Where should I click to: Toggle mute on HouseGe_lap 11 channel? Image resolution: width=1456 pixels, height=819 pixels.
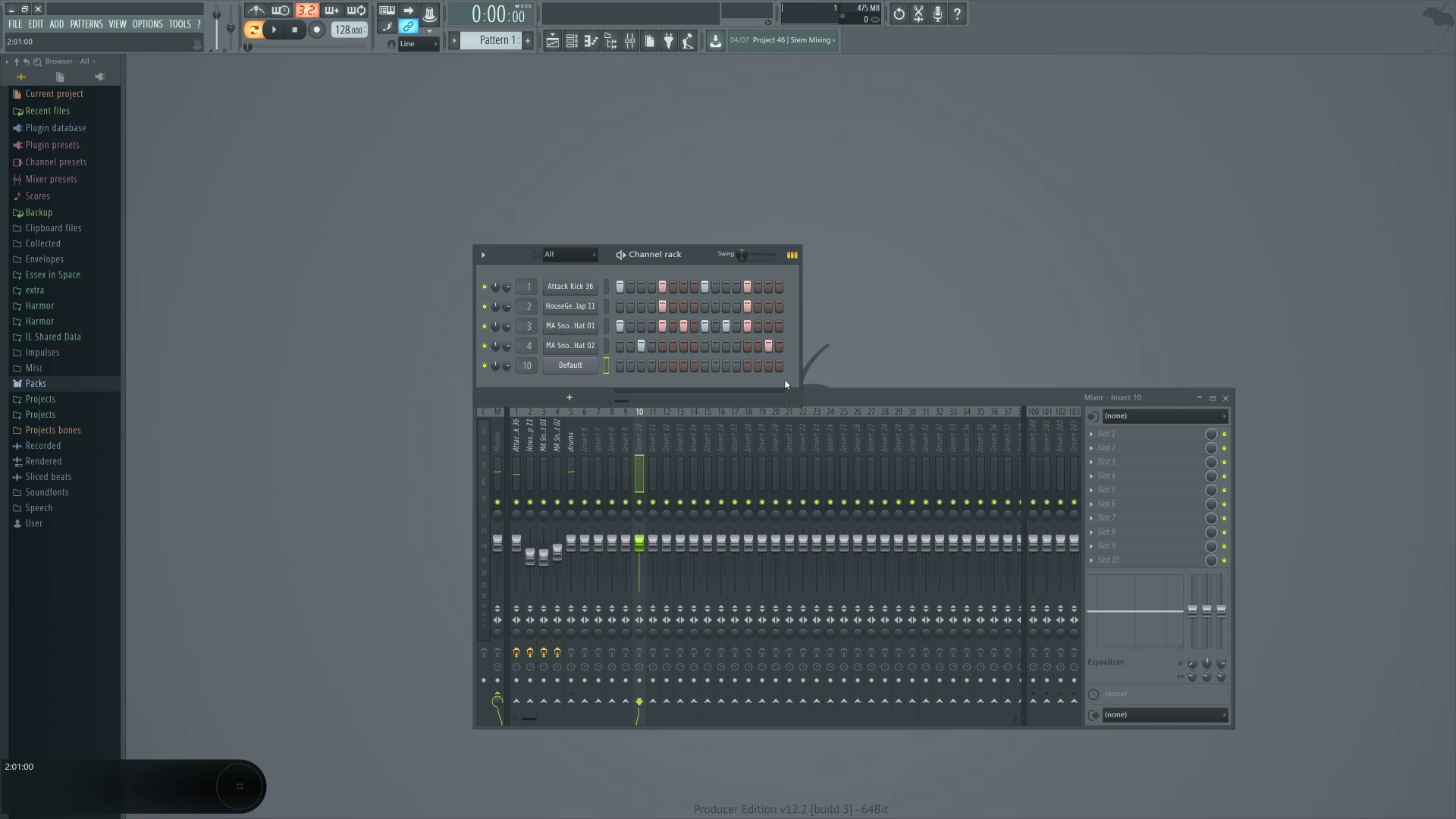click(x=484, y=306)
